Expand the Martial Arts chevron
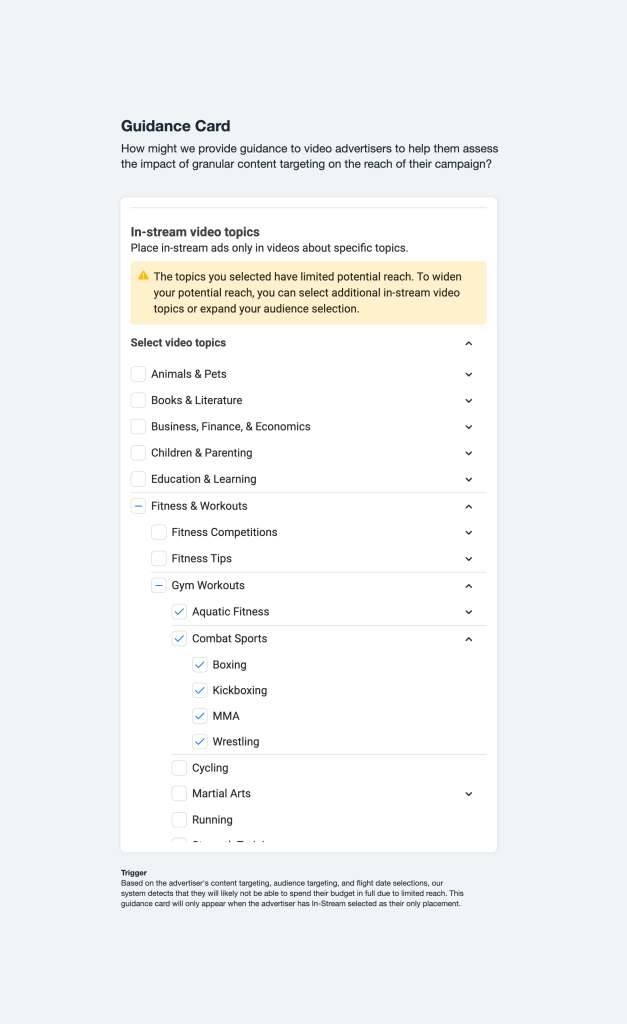 468,793
